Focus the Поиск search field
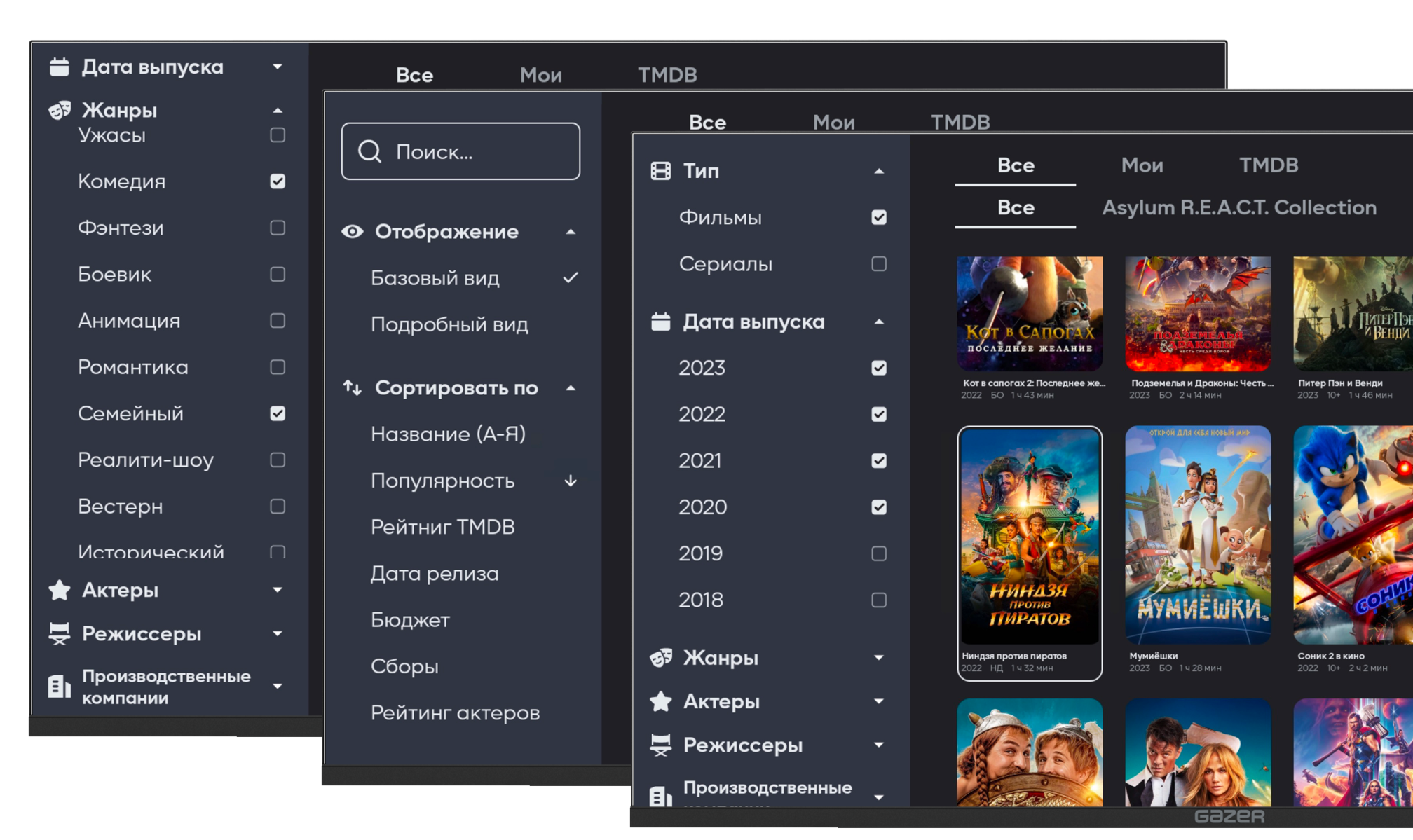The image size is (1413, 840). click(x=460, y=151)
